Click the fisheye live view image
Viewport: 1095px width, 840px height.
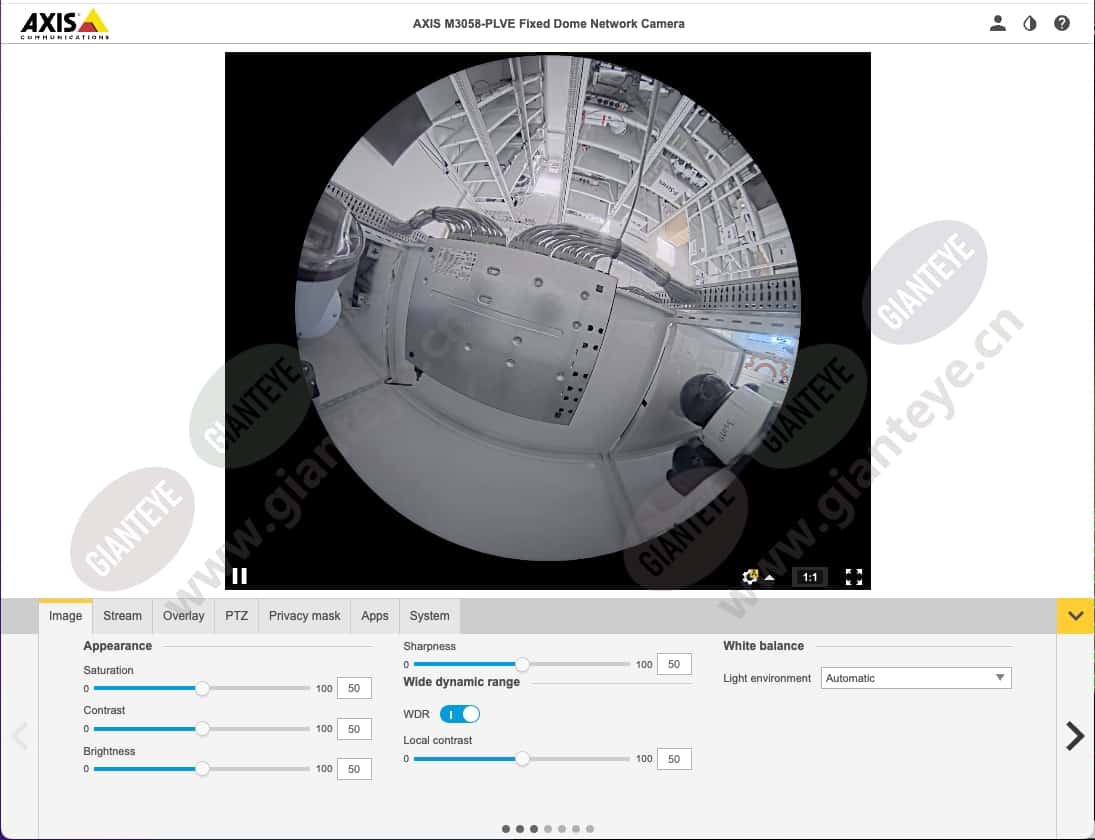548,308
